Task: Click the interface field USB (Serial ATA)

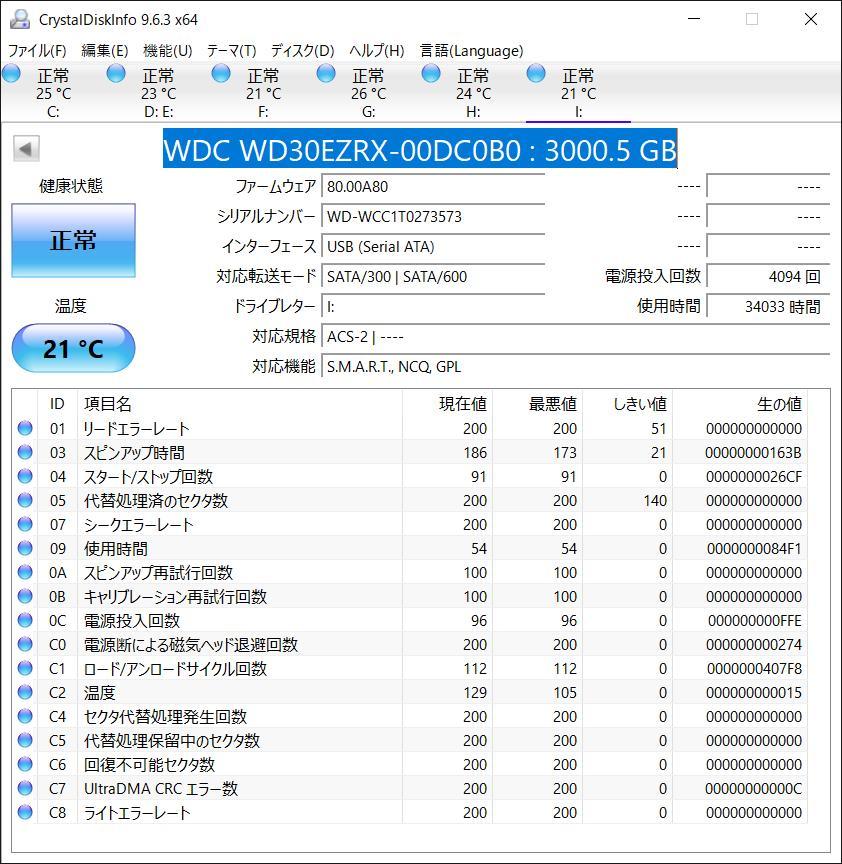Action: tap(433, 246)
